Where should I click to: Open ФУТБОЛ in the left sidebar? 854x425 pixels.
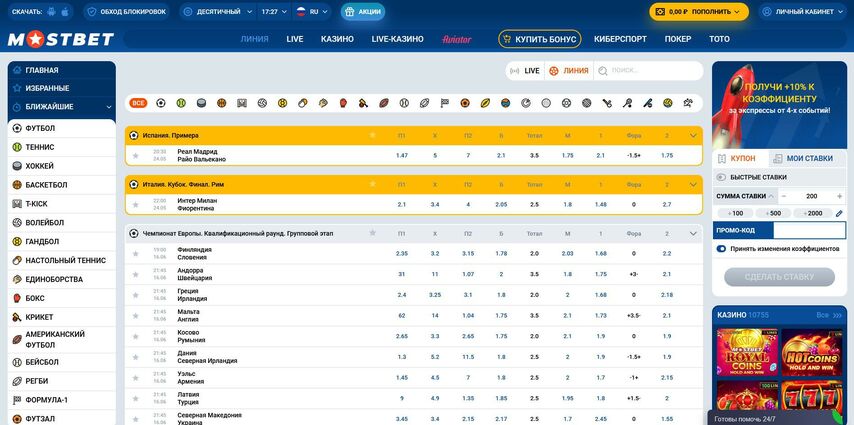tap(62, 129)
